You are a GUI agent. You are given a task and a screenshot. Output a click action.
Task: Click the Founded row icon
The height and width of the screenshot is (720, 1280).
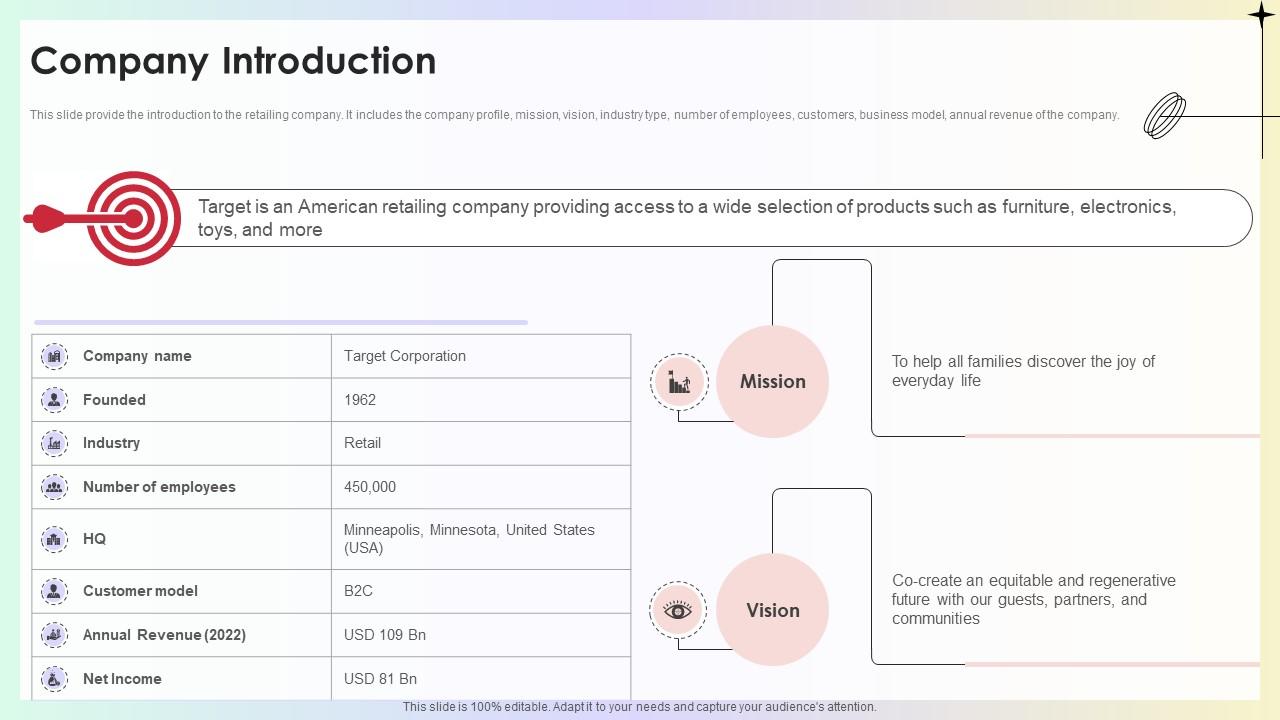pyautogui.click(x=54, y=400)
